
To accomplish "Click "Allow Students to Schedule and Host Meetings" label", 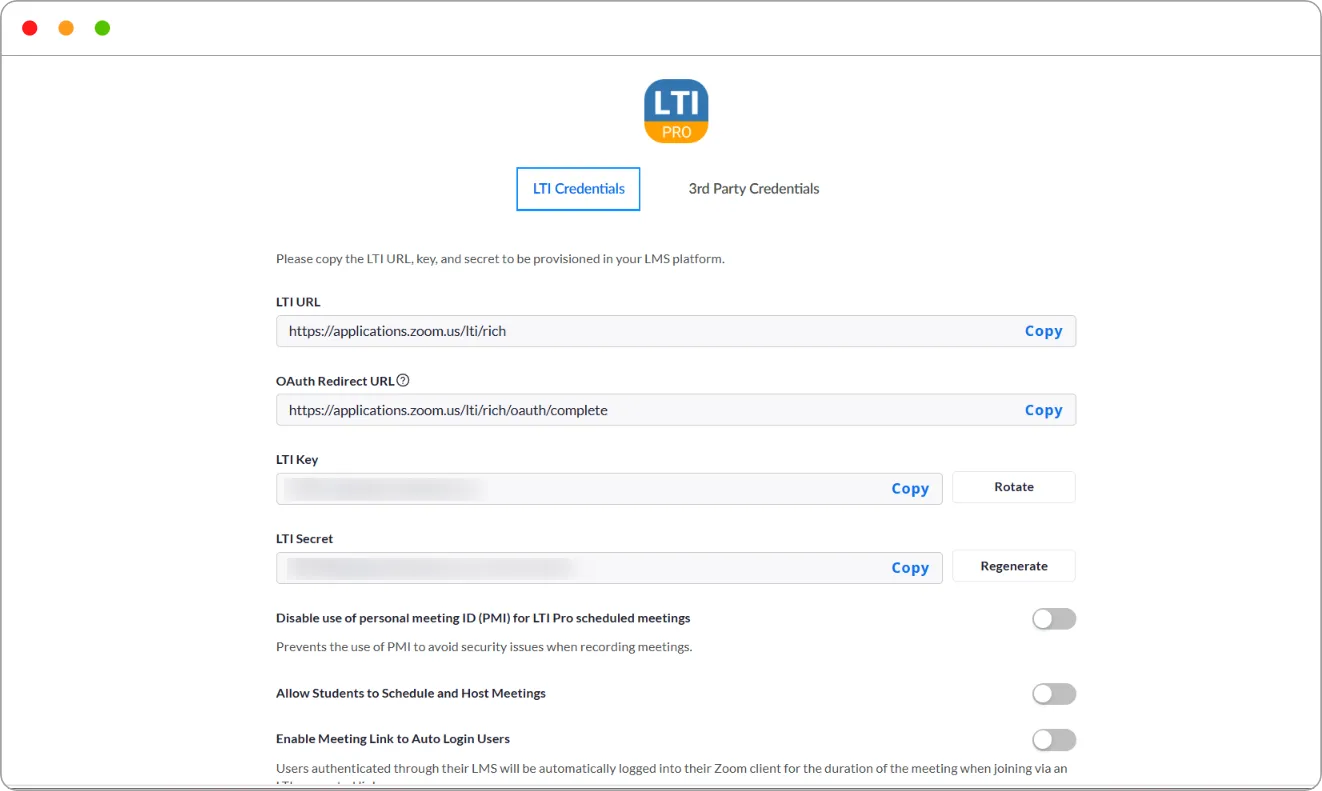I will point(411,693).
